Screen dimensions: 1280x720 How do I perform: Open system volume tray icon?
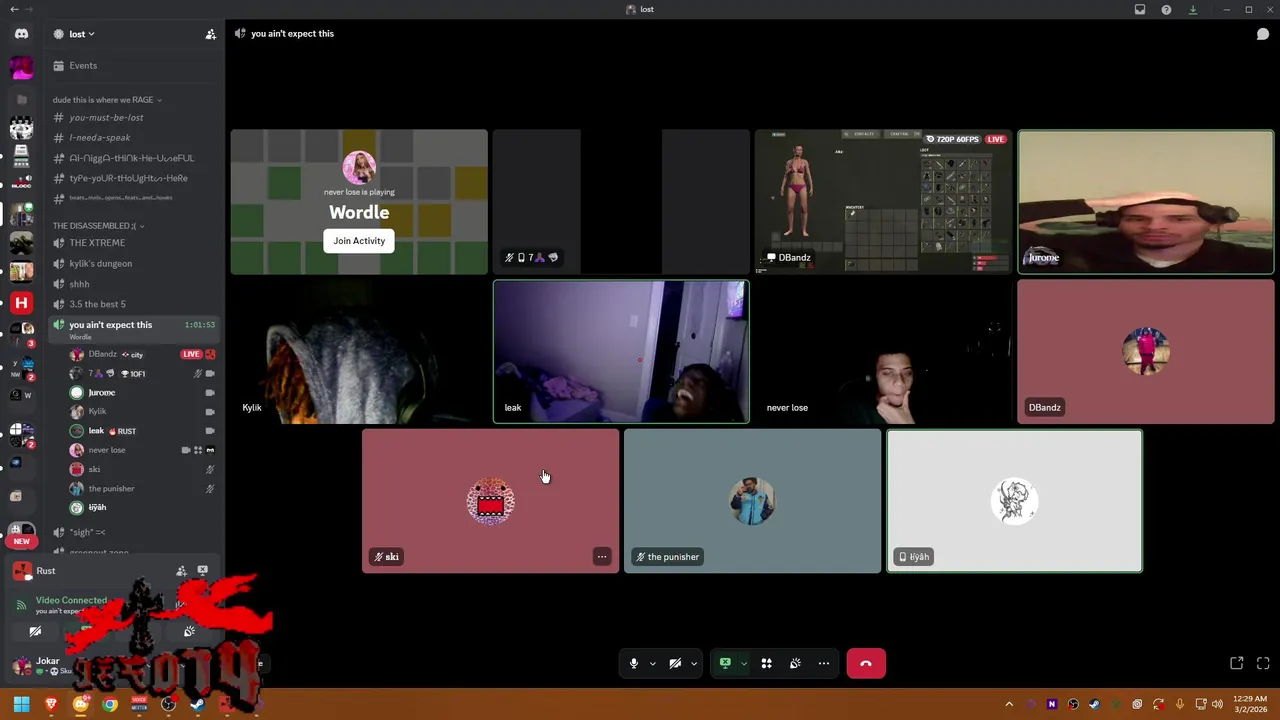tap(1217, 704)
